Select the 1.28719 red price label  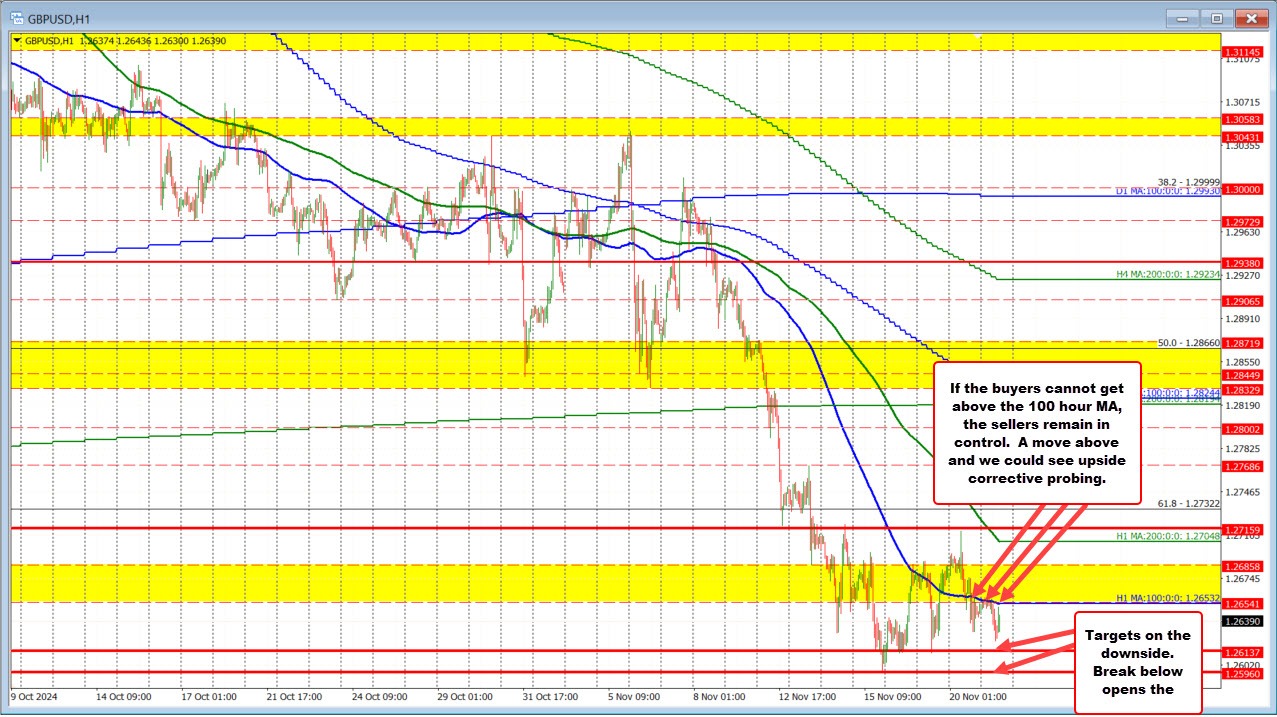(1244, 342)
